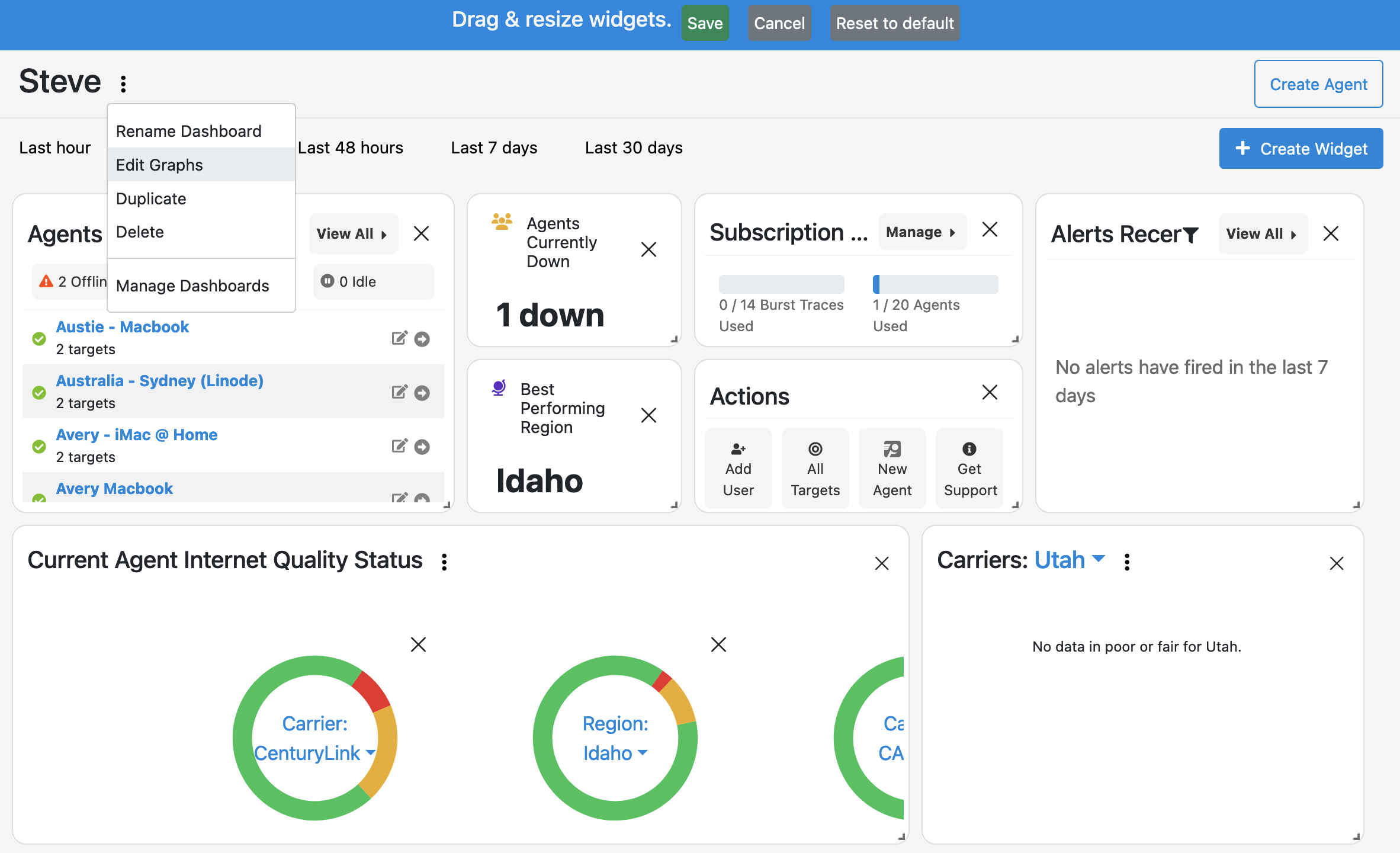This screenshot has width=1400, height=853.
Task: Open the kebab menu next to Steve
Action: click(123, 82)
